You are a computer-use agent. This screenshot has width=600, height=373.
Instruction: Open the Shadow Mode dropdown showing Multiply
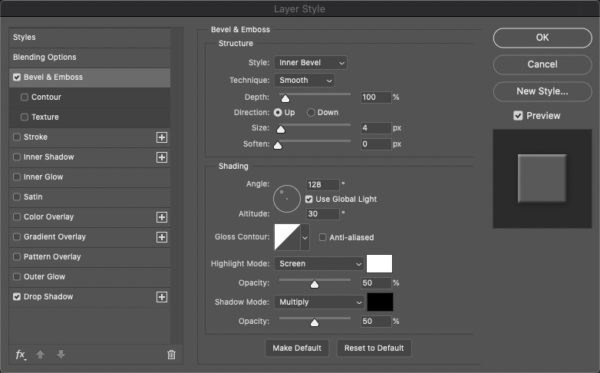[319, 302]
